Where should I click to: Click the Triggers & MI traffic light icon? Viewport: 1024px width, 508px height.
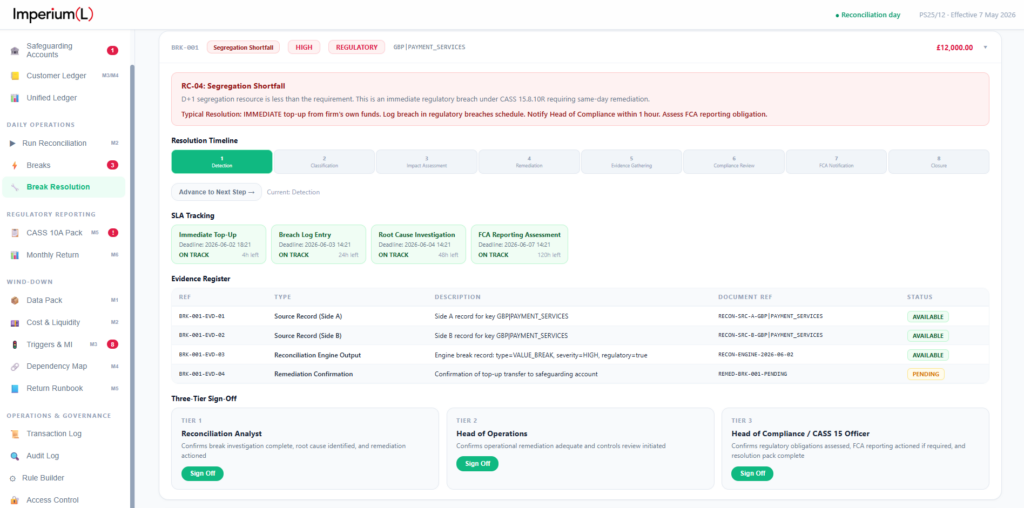(15, 344)
